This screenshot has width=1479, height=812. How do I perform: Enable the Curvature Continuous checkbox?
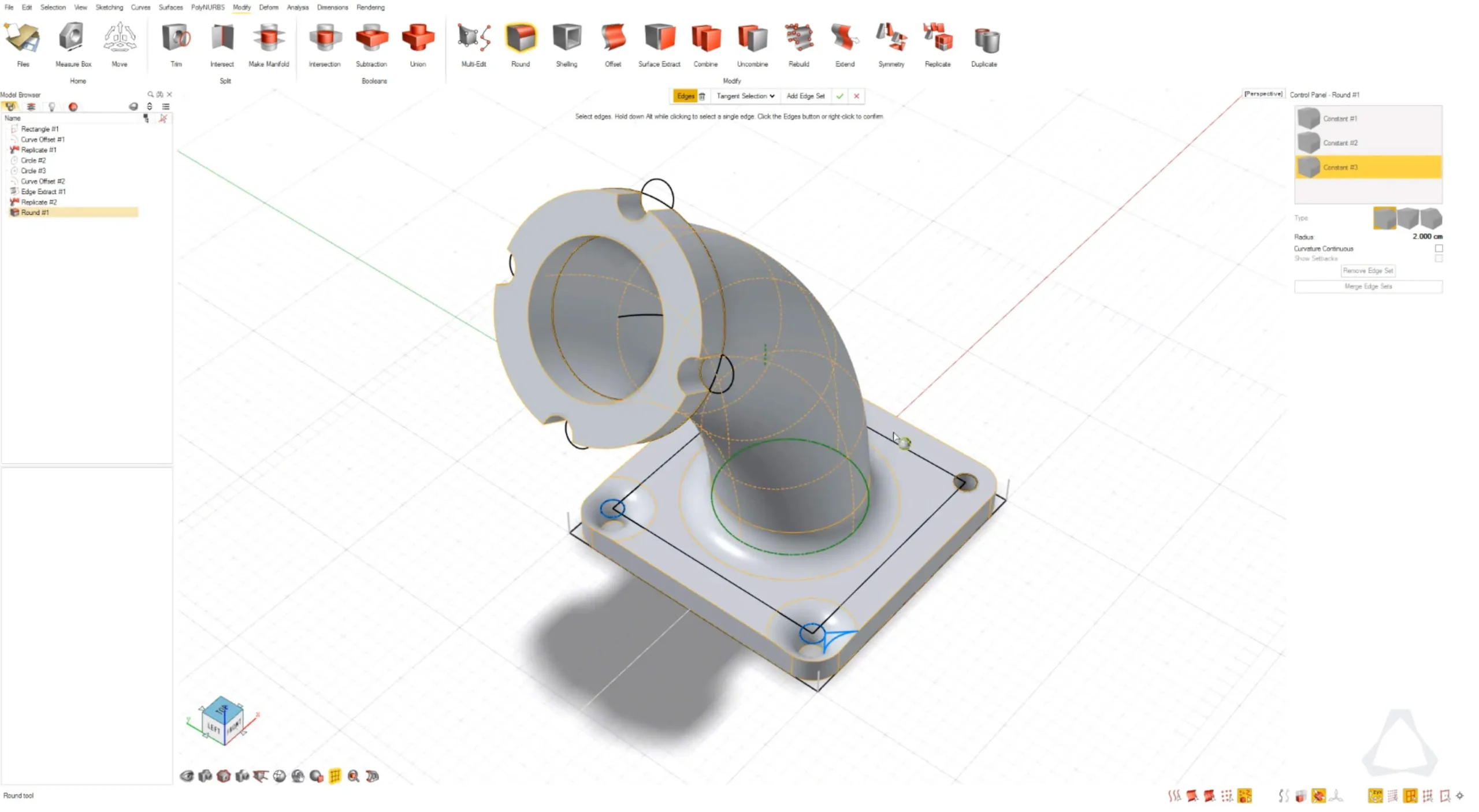pyautogui.click(x=1439, y=248)
